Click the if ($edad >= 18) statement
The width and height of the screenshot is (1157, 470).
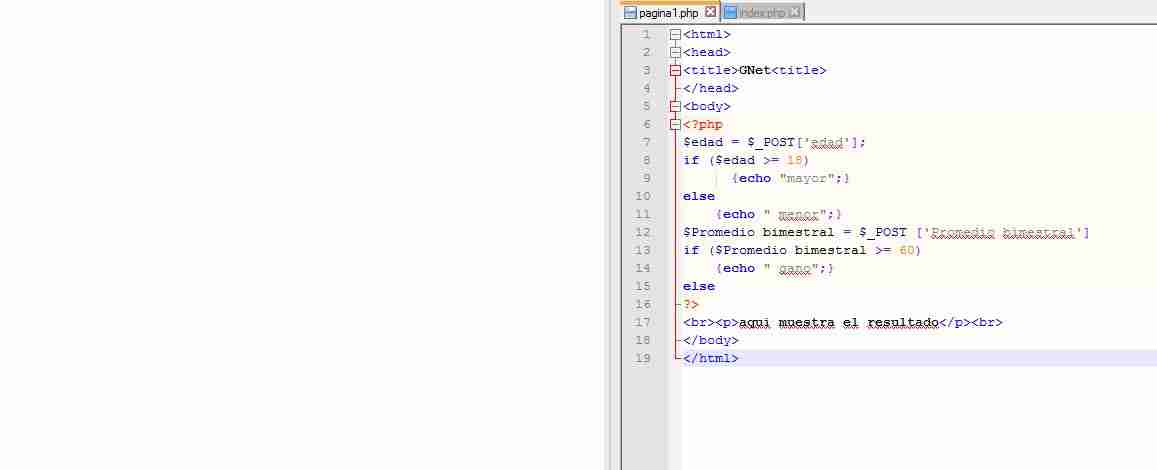point(746,161)
